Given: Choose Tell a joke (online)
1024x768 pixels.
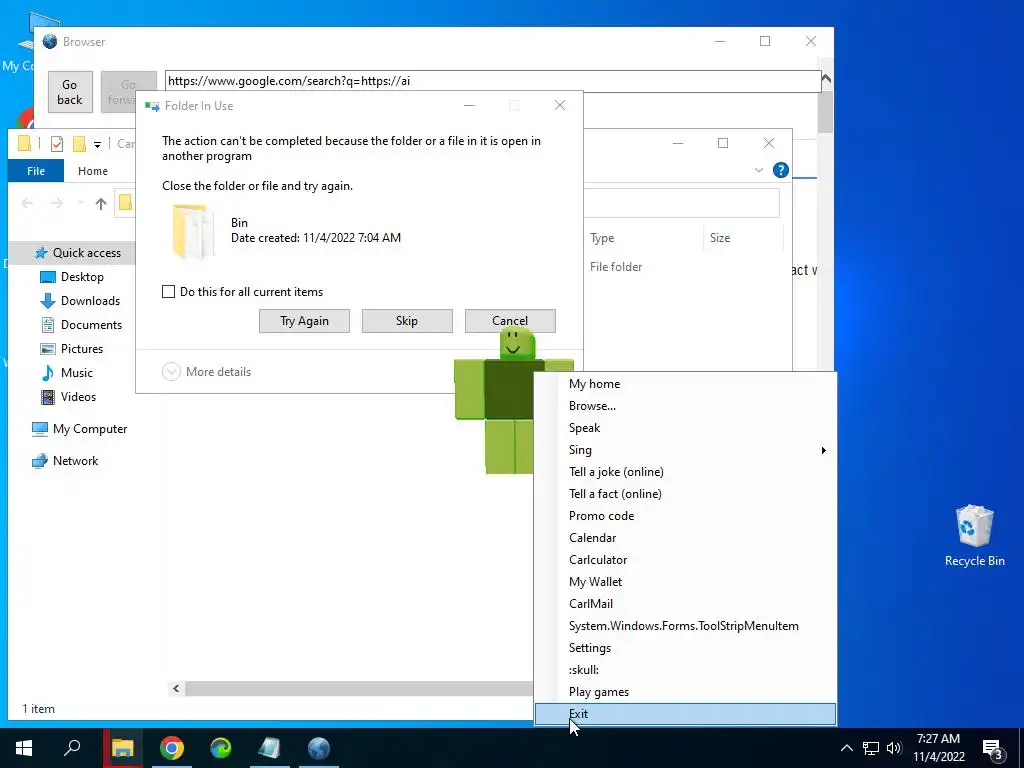Looking at the screenshot, I should (x=685, y=472).
